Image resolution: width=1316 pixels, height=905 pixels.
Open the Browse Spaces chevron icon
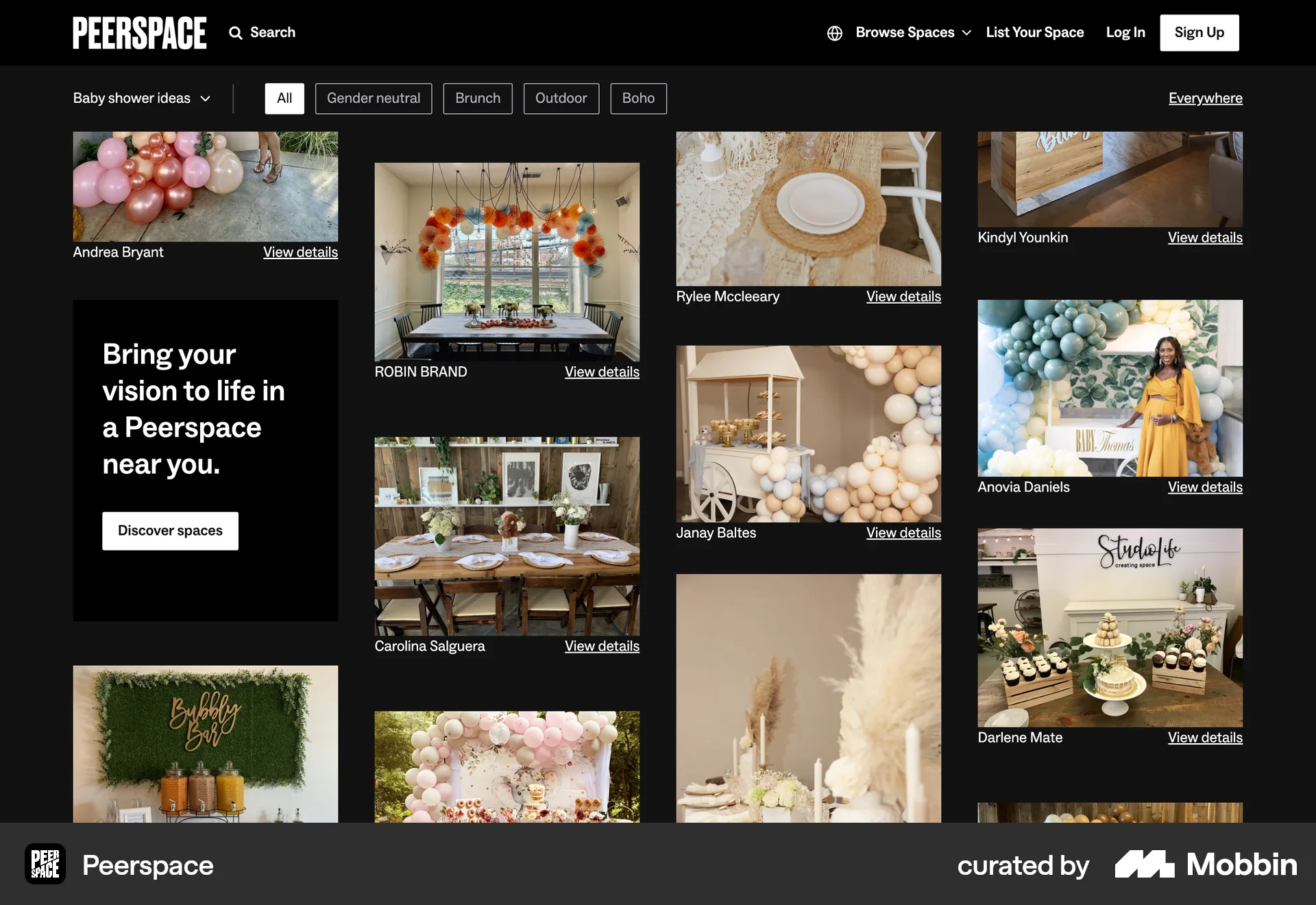pos(967,32)
